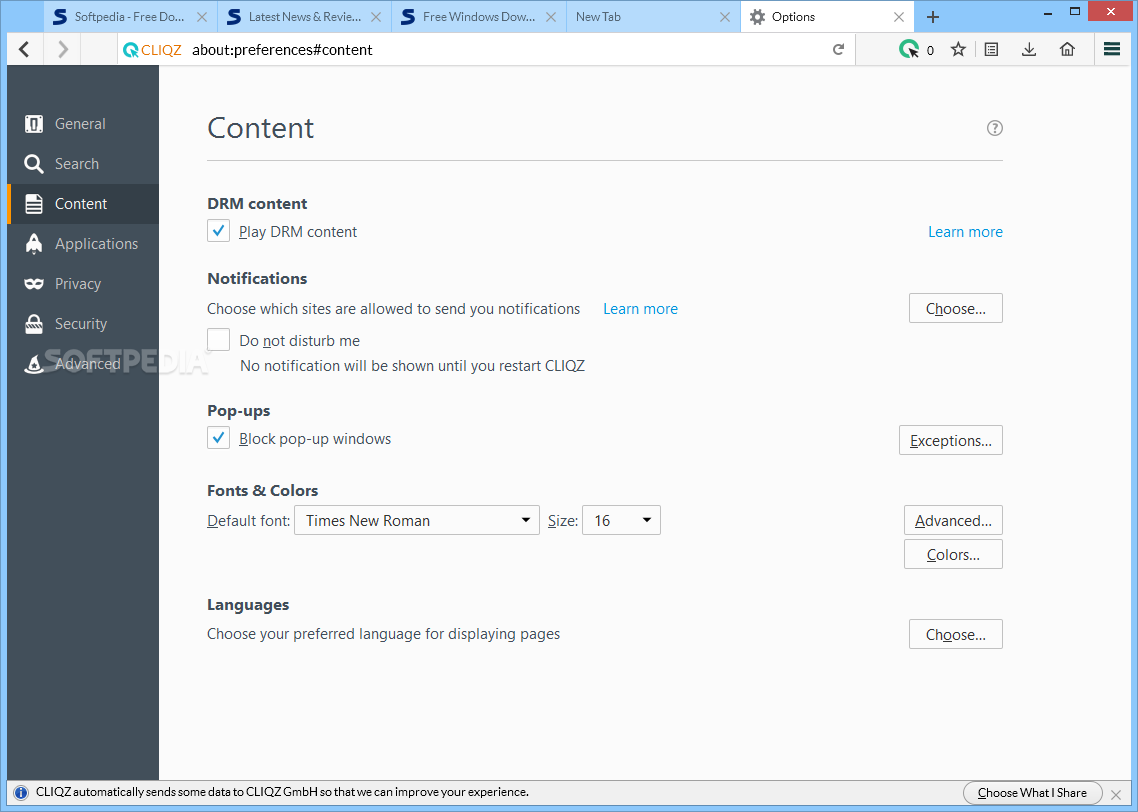Click Choose What I Share button

coord(1032,792)
